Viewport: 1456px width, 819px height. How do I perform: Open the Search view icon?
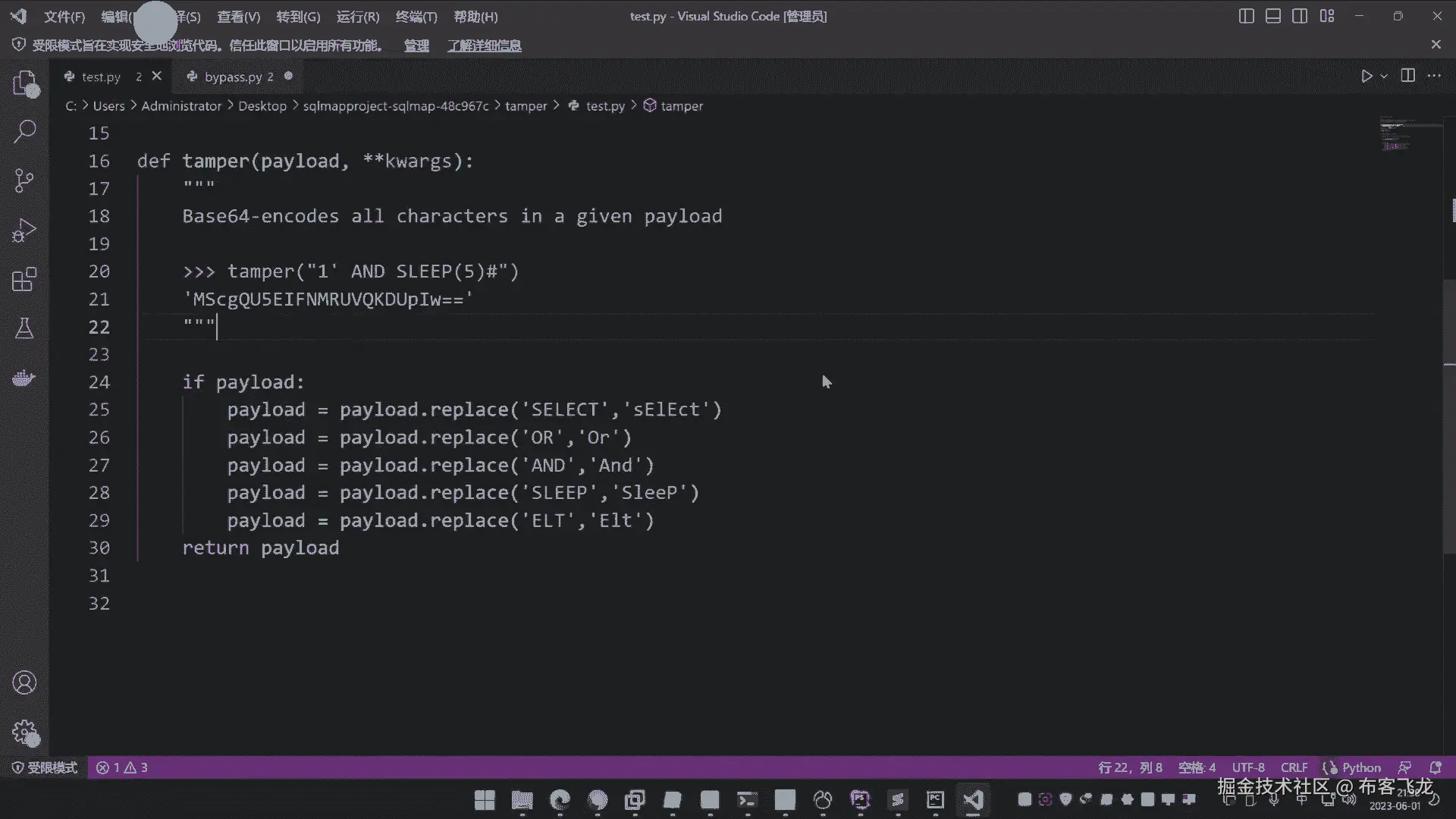(x=24, y=132)
